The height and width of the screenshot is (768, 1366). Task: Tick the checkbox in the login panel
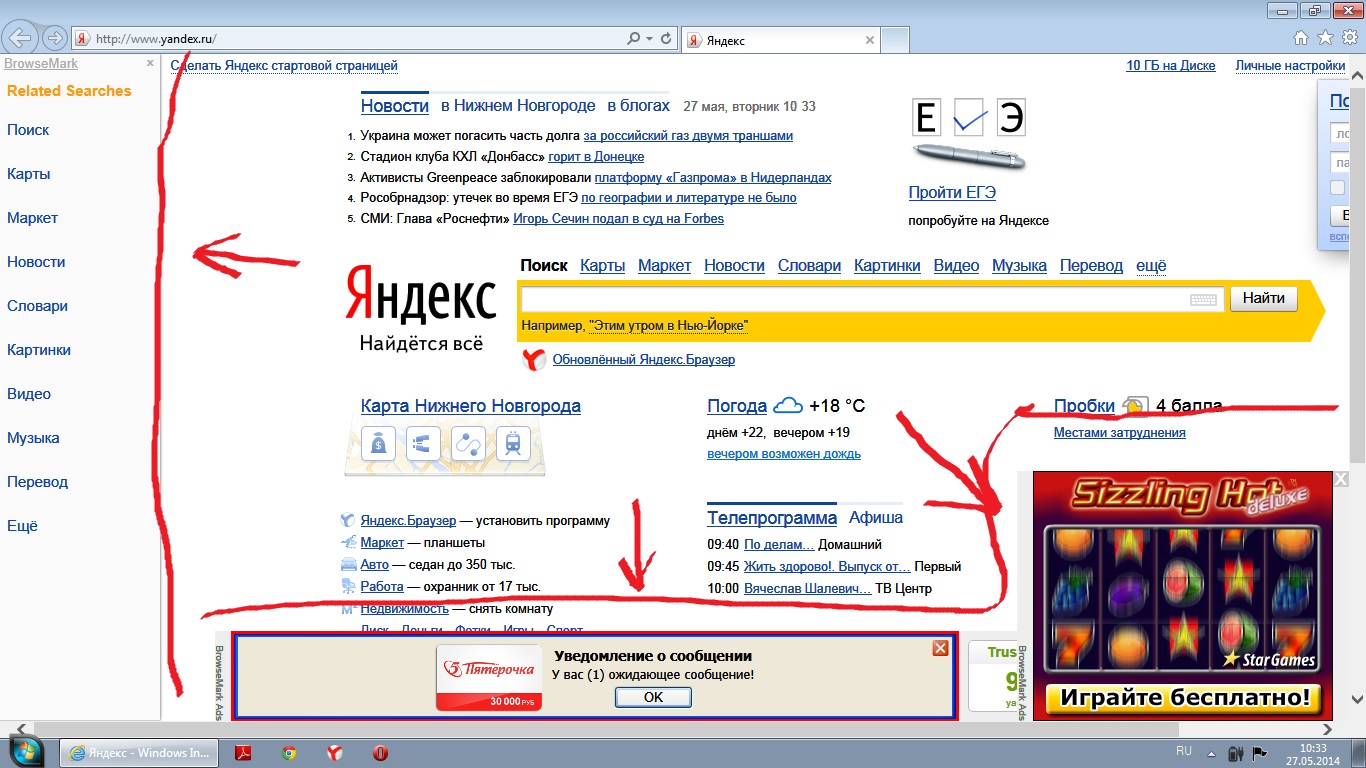click(1338, 188)
